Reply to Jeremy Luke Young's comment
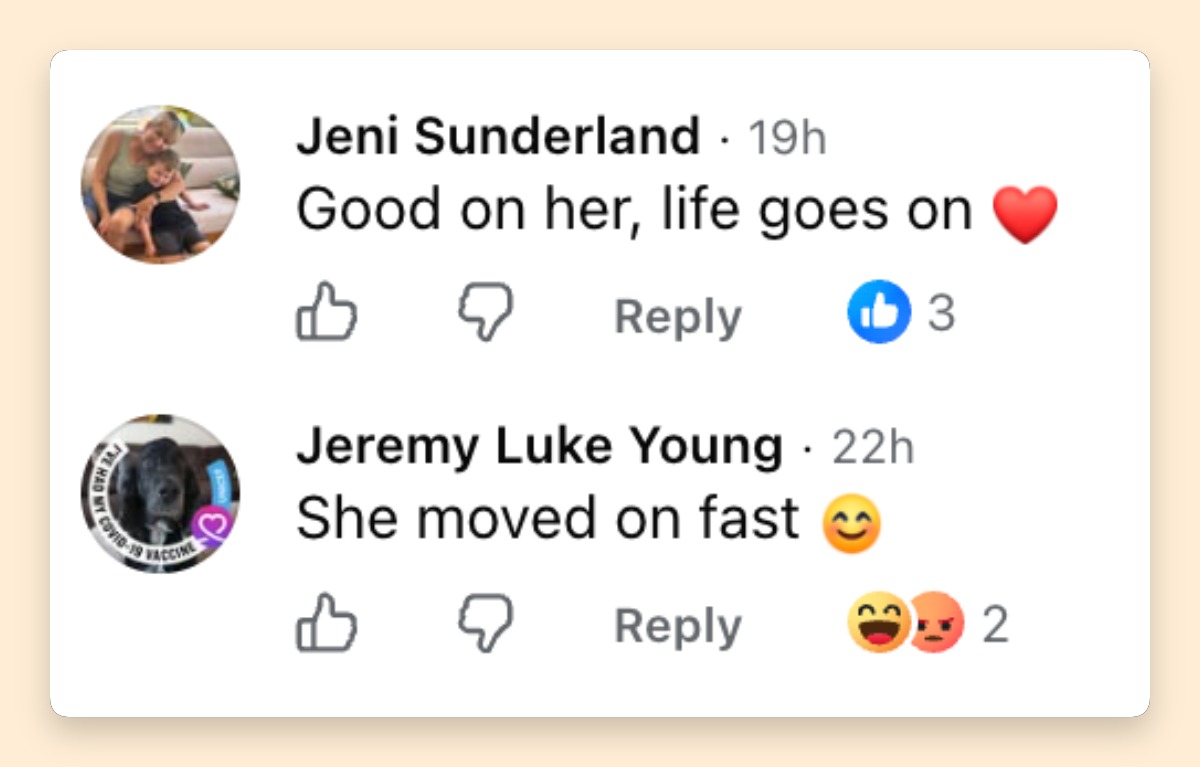This screenshot has height=767, width=1200. pos(678,627)
